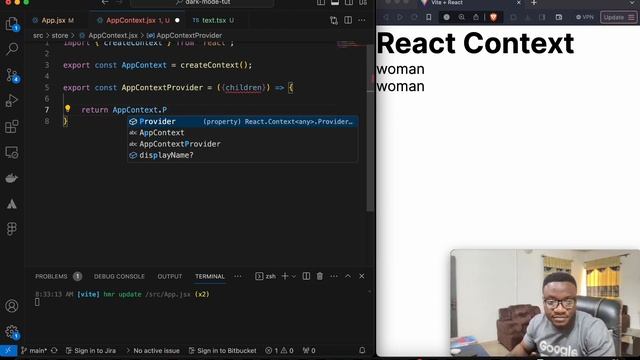
Task: Split the terminal panel
Action: pyautogui.click(x=306, y=276)
